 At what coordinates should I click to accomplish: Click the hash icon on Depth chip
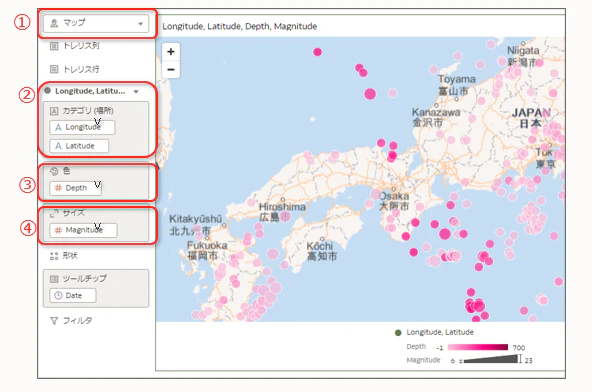(x=58, y=188)
